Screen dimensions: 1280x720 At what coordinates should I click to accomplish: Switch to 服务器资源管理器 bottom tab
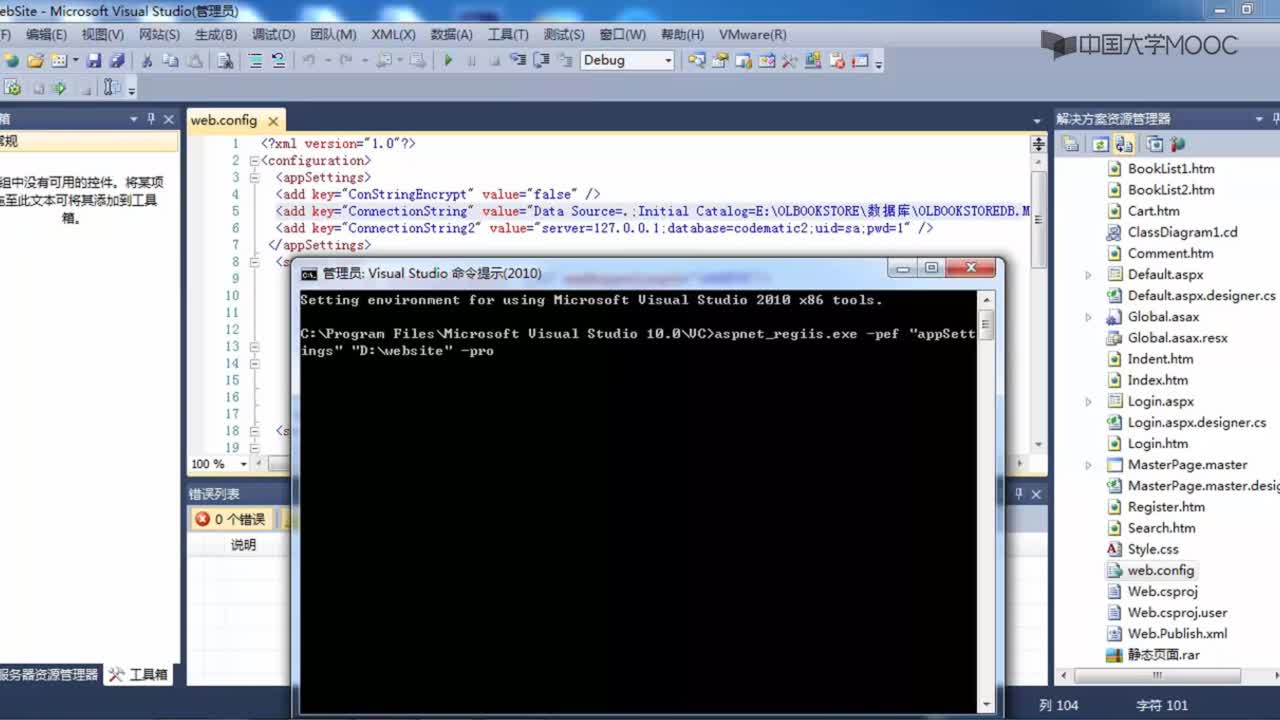tap(49, 675)
